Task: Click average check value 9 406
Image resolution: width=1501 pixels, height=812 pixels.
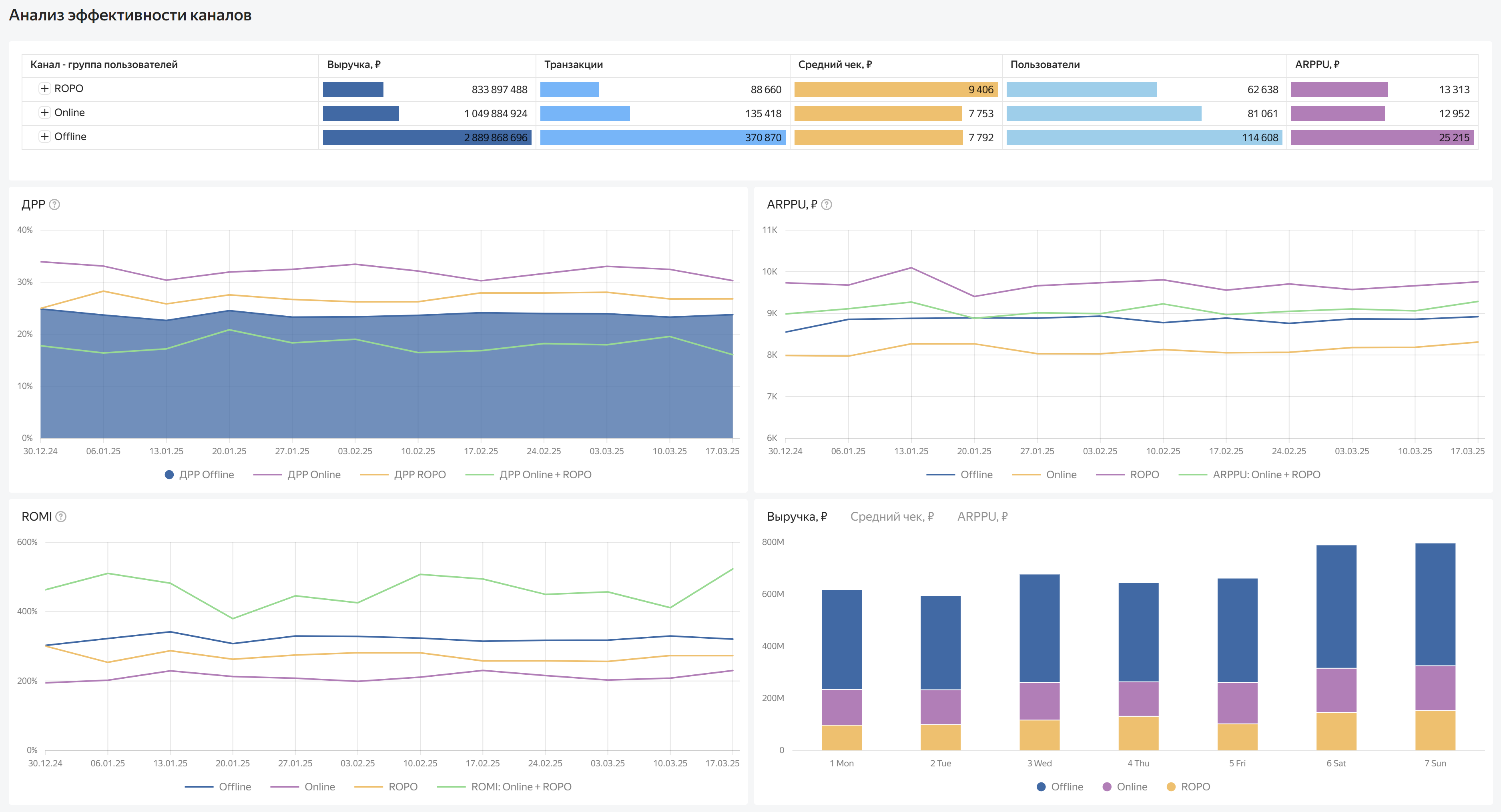Action: point(981,90)
